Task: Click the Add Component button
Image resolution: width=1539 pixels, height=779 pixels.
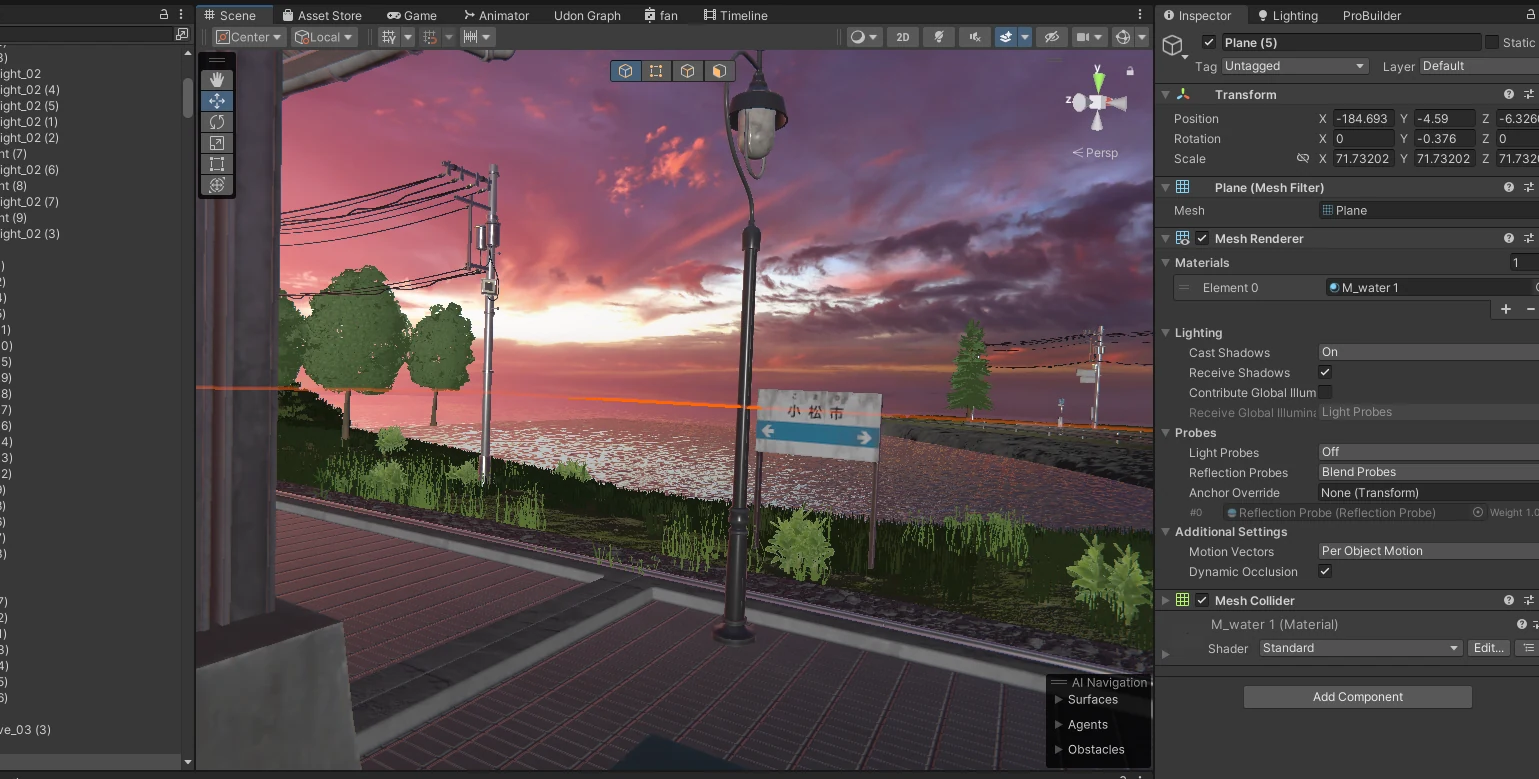Action: point(1357,697)
